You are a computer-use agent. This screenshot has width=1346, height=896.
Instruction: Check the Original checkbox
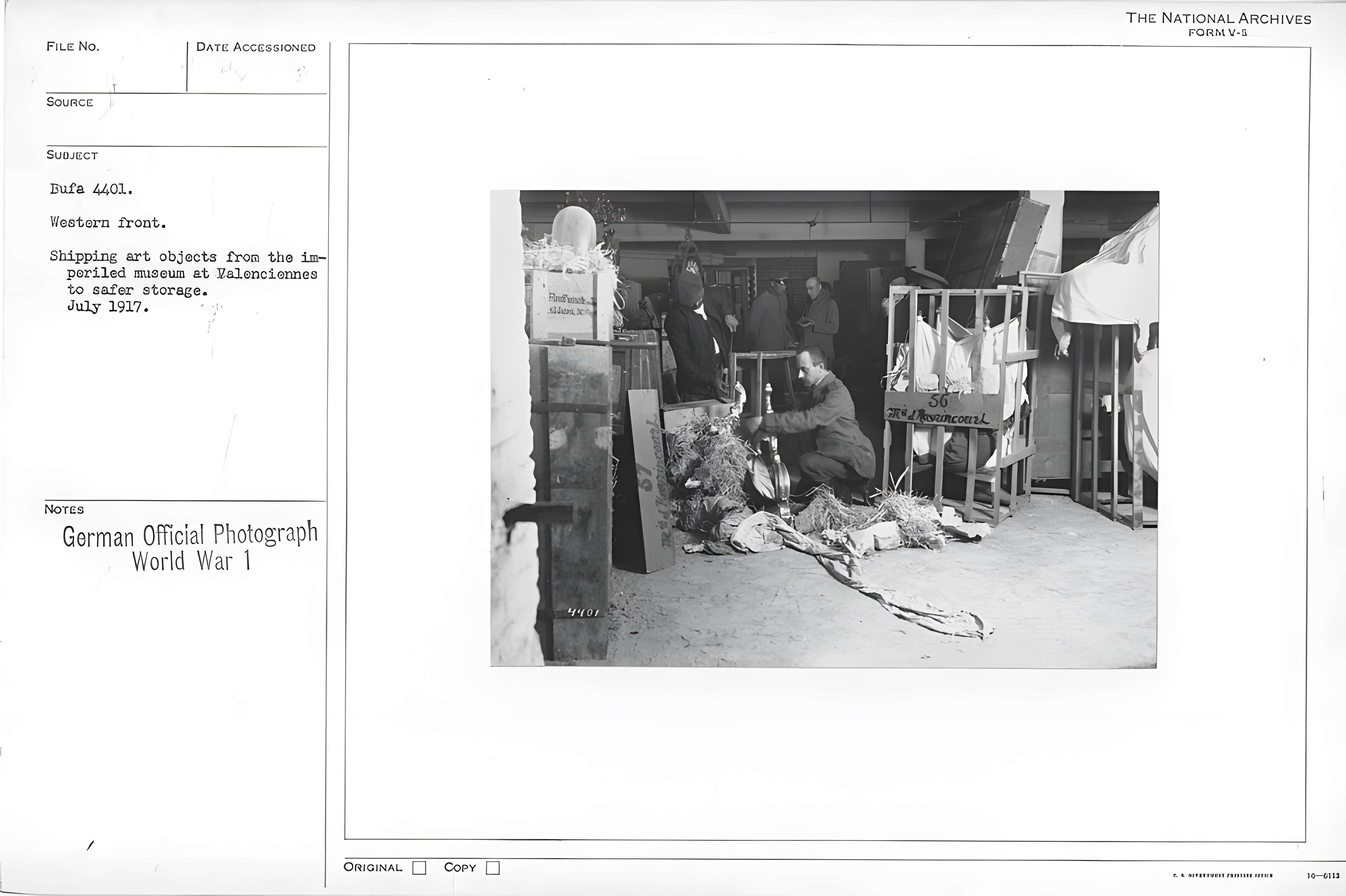419,868
